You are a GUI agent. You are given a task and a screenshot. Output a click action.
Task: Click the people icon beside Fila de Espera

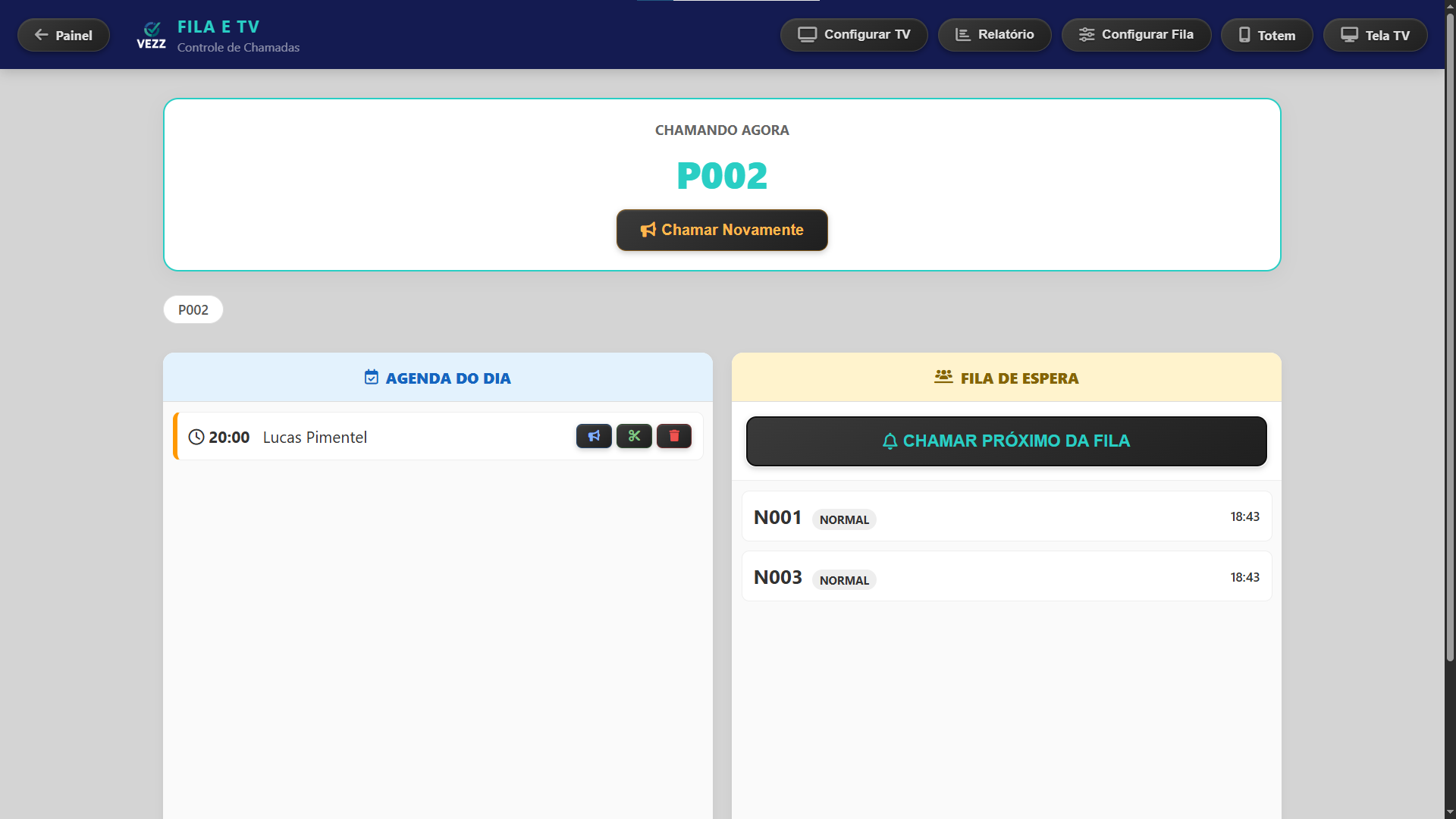943,377
